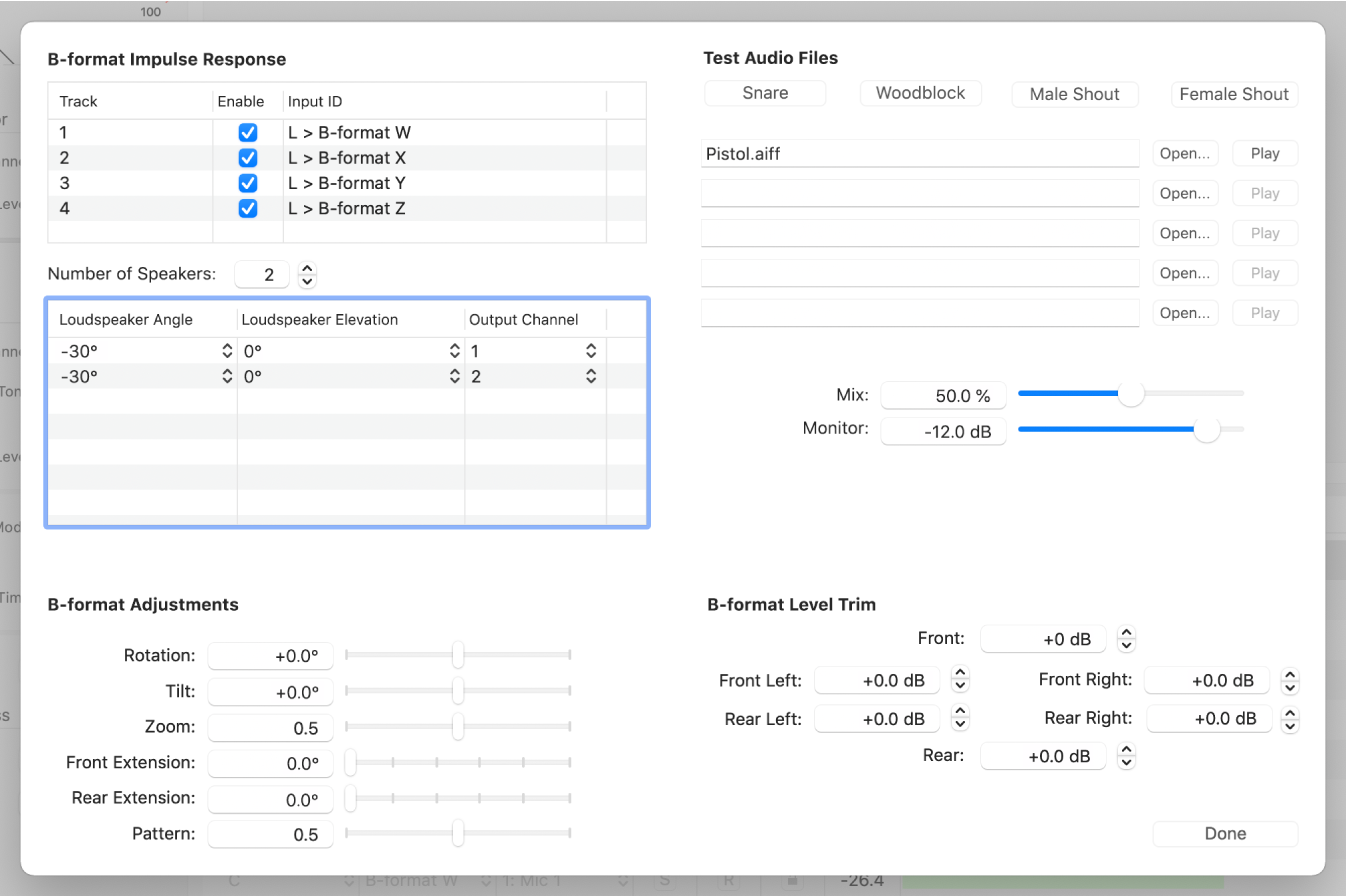The image size is (1346, 896).
Task: Increase the Number of Speakers stepper
Action: point(308,268)
